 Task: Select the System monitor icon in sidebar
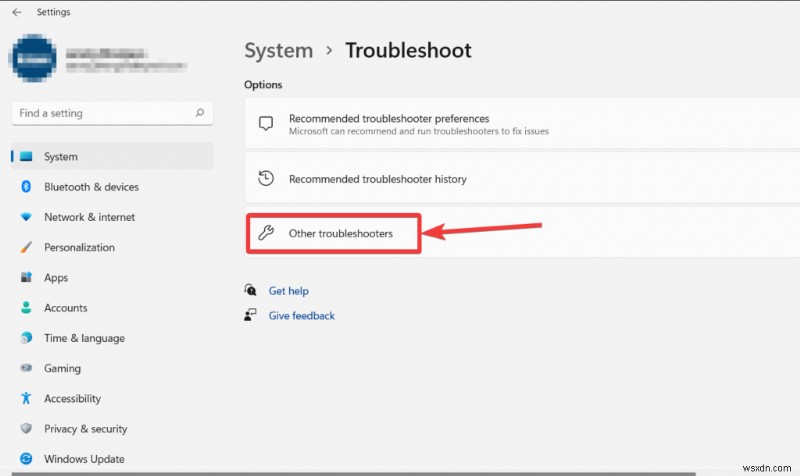(x=26, y=156)
